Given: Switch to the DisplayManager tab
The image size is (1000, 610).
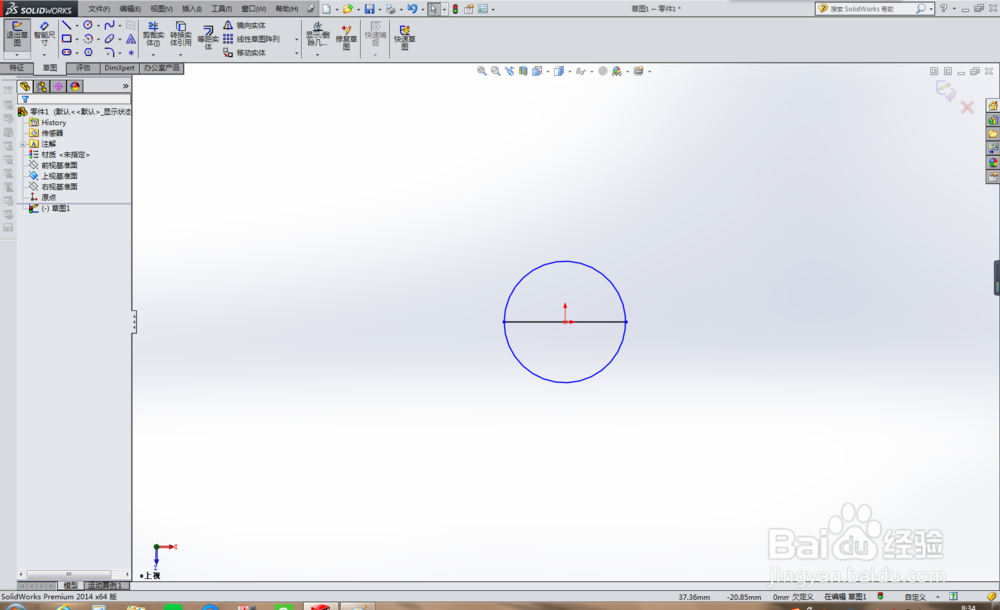Looking at the screenshot, I should tap(75, 86).
